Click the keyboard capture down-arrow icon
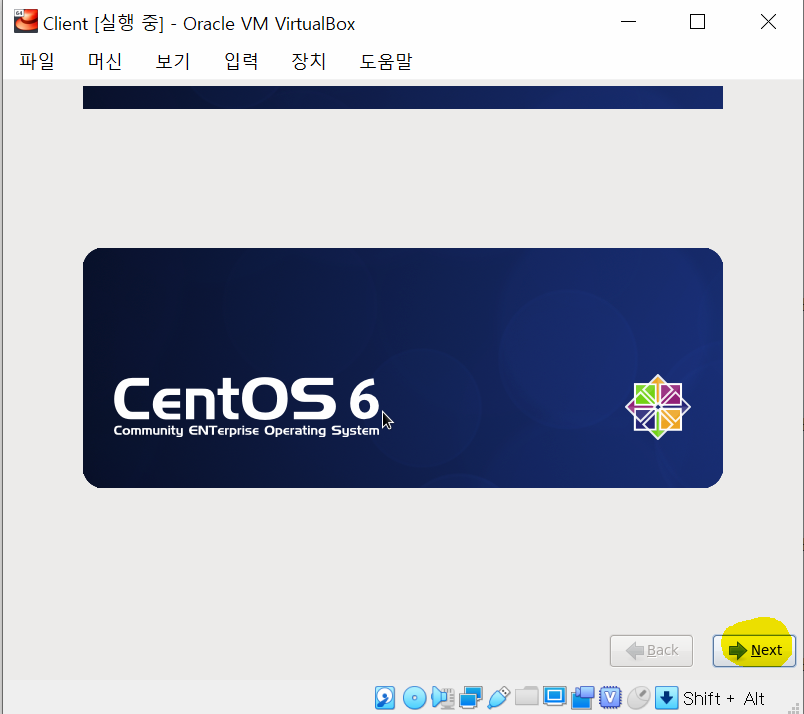Image resolution: width=804 pixels, height=714 pixels. click(667, 698)
